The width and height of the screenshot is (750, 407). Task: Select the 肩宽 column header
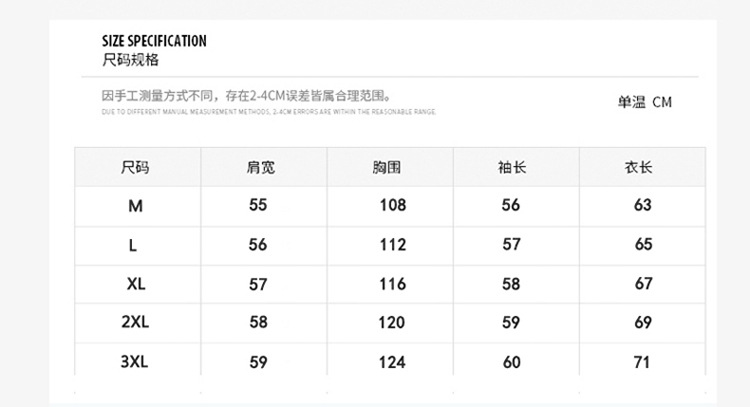(x=260, y=167)
